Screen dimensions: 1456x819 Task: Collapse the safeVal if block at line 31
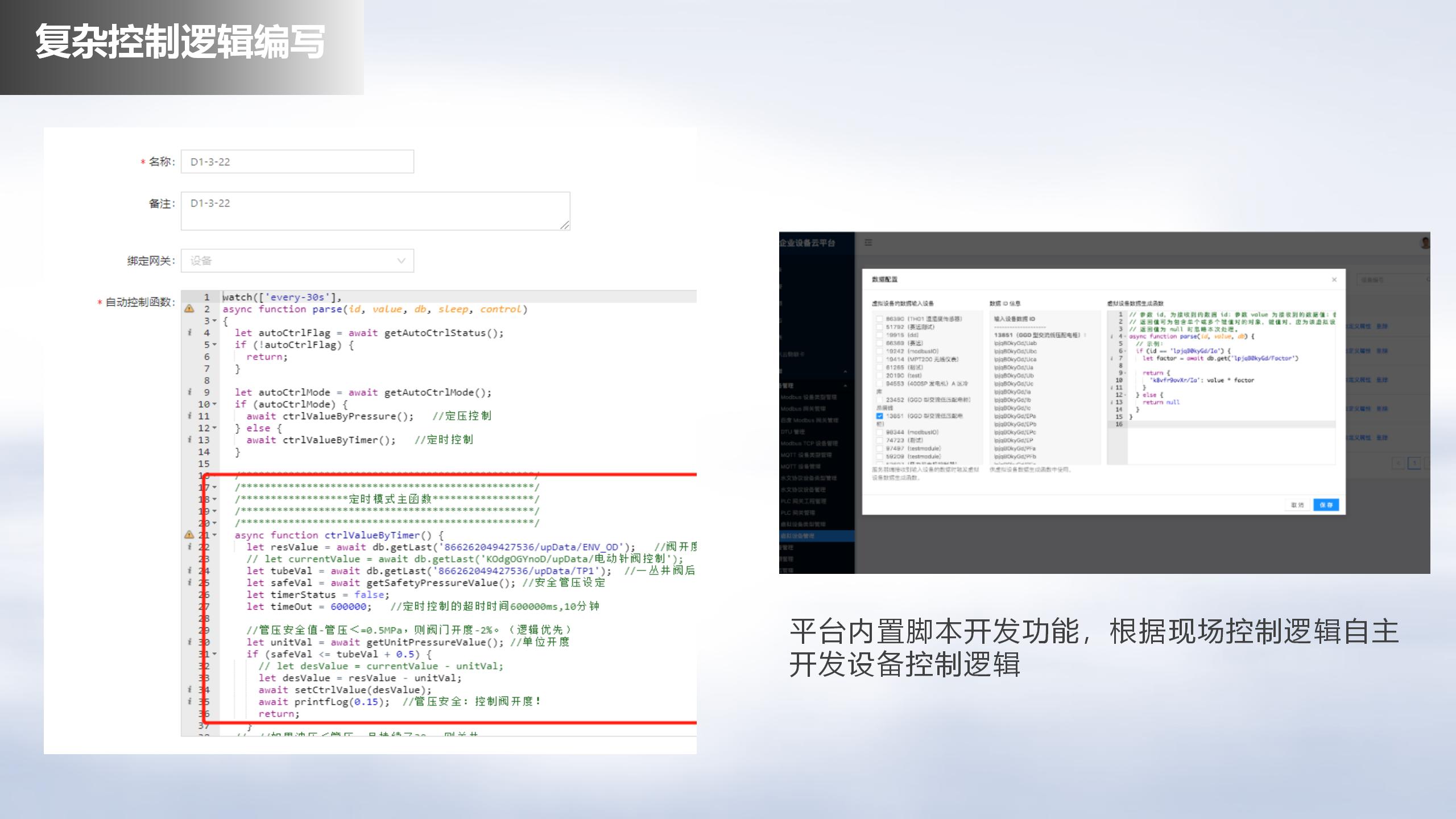[214, 654]
